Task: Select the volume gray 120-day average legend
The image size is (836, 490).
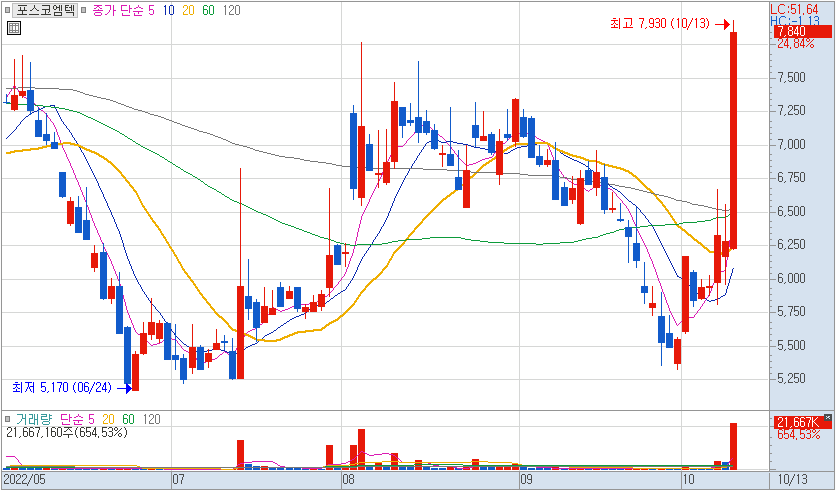Action: (x=151, y=419)
